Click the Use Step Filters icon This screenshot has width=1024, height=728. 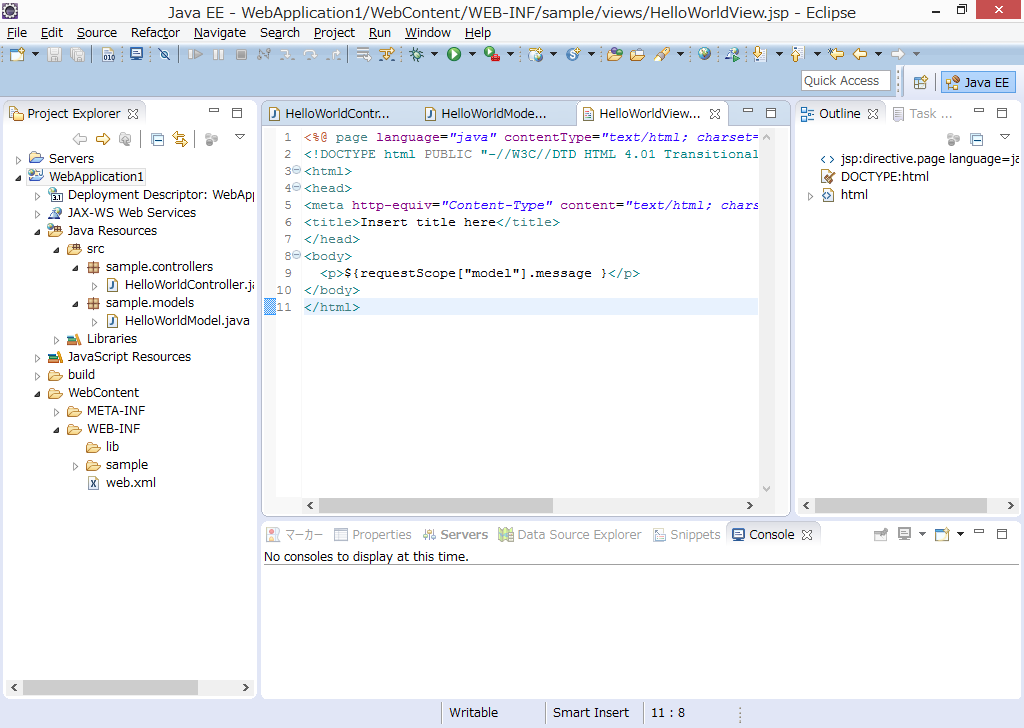387,54
